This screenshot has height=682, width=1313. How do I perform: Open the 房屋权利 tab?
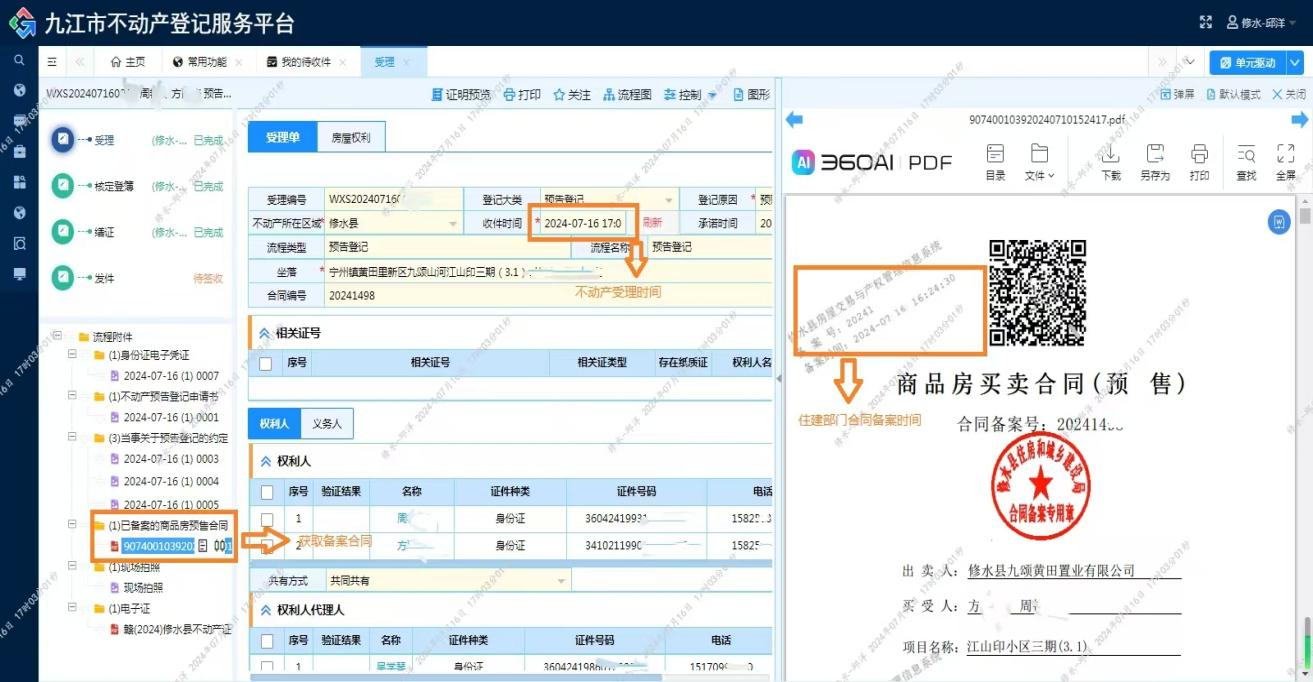(351, 138)
